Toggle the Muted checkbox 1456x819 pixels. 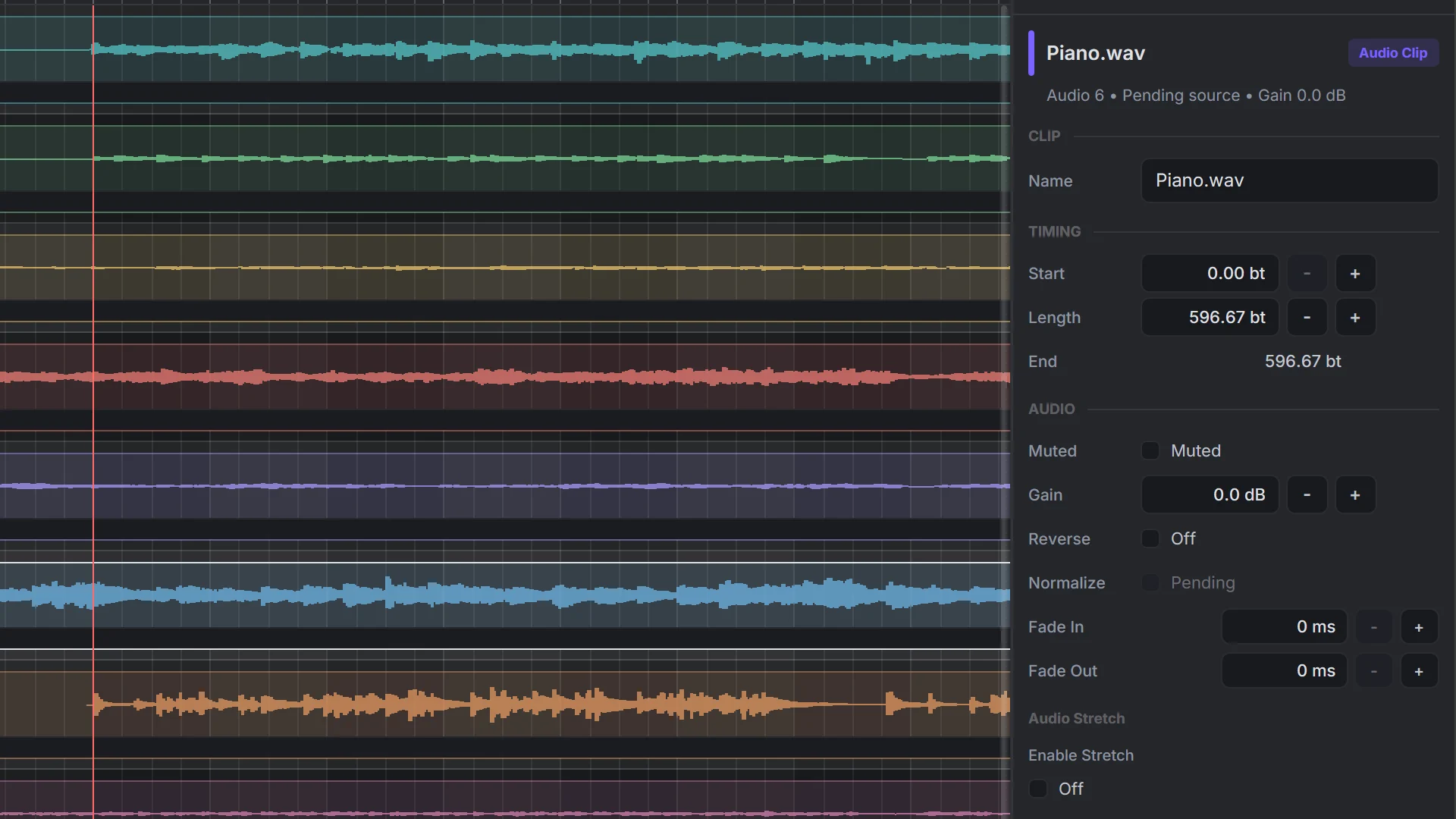1150,450
